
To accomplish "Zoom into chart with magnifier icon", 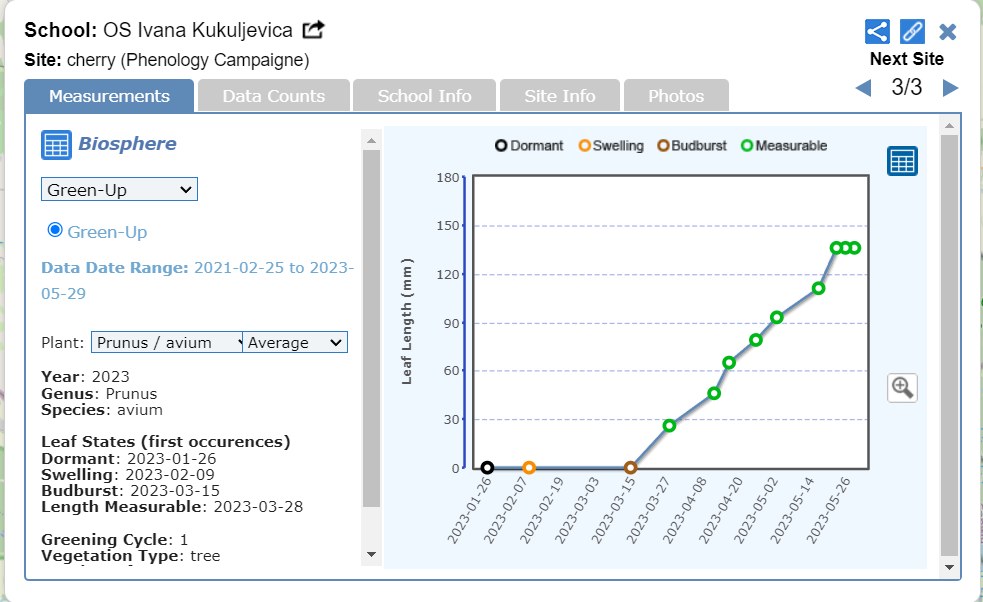I will (902, 388).
